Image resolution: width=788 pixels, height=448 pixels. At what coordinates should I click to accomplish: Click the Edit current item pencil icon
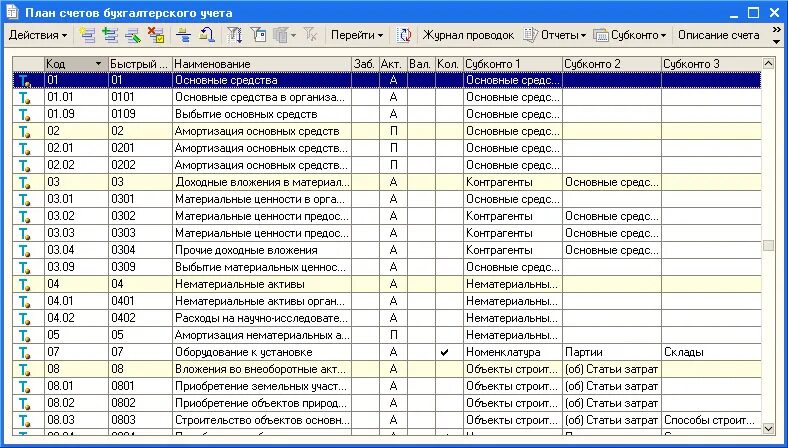[x=133, y=35]
